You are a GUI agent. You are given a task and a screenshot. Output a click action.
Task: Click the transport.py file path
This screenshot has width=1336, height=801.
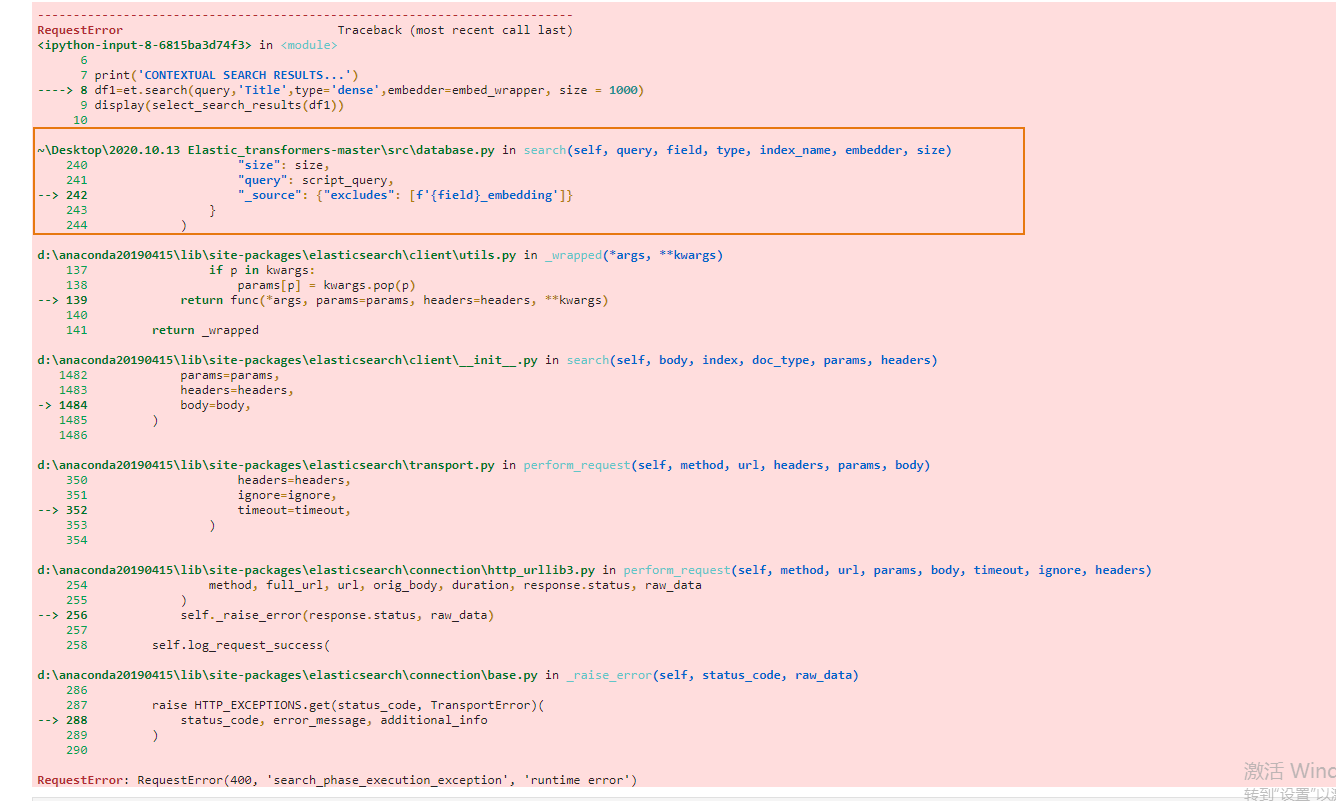(270, 464)
